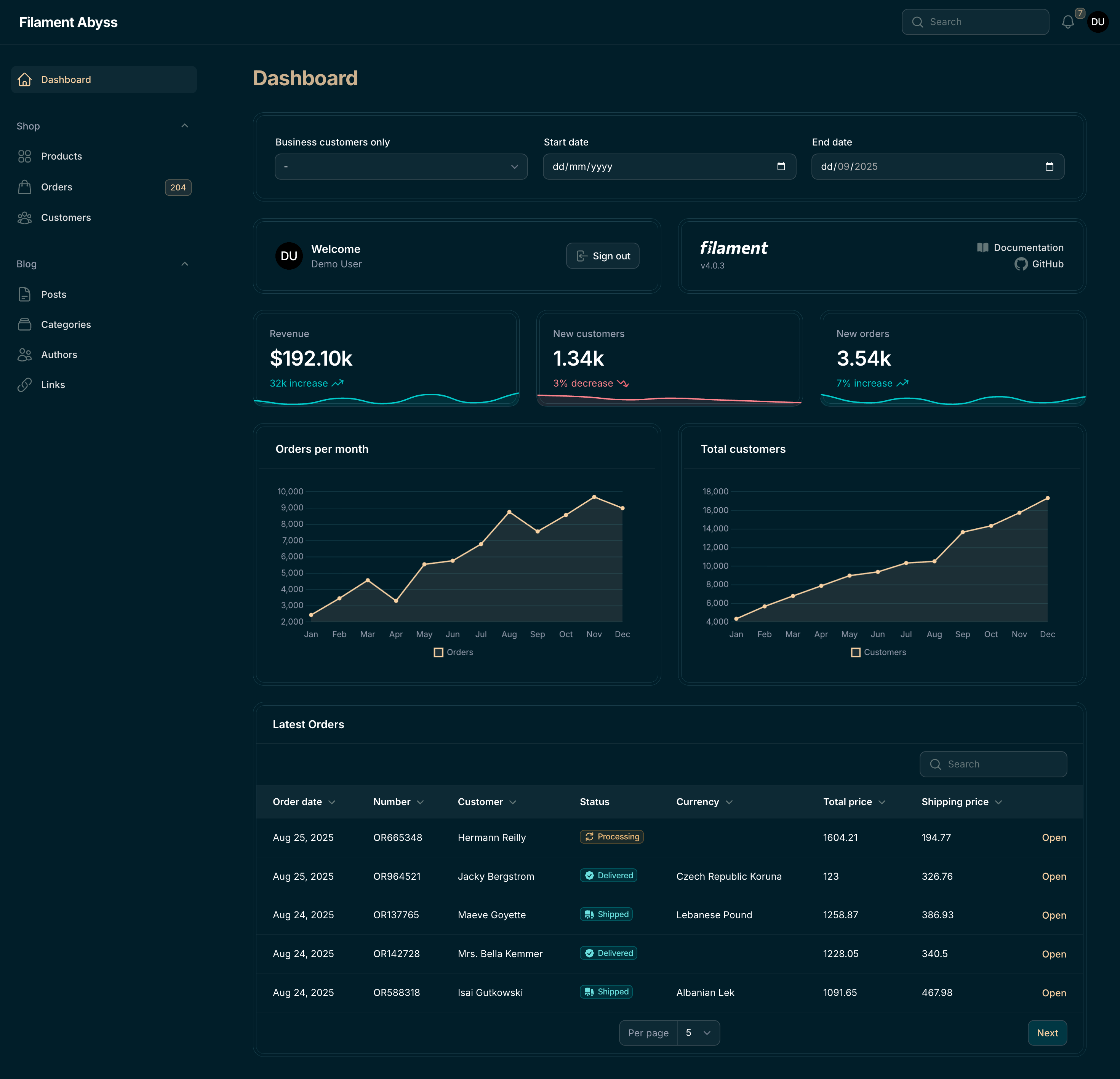Click the Customers group icon in sidebar
Image resolution: width=1120 pixels, height=1079 pixels.
tap(24, 217)
